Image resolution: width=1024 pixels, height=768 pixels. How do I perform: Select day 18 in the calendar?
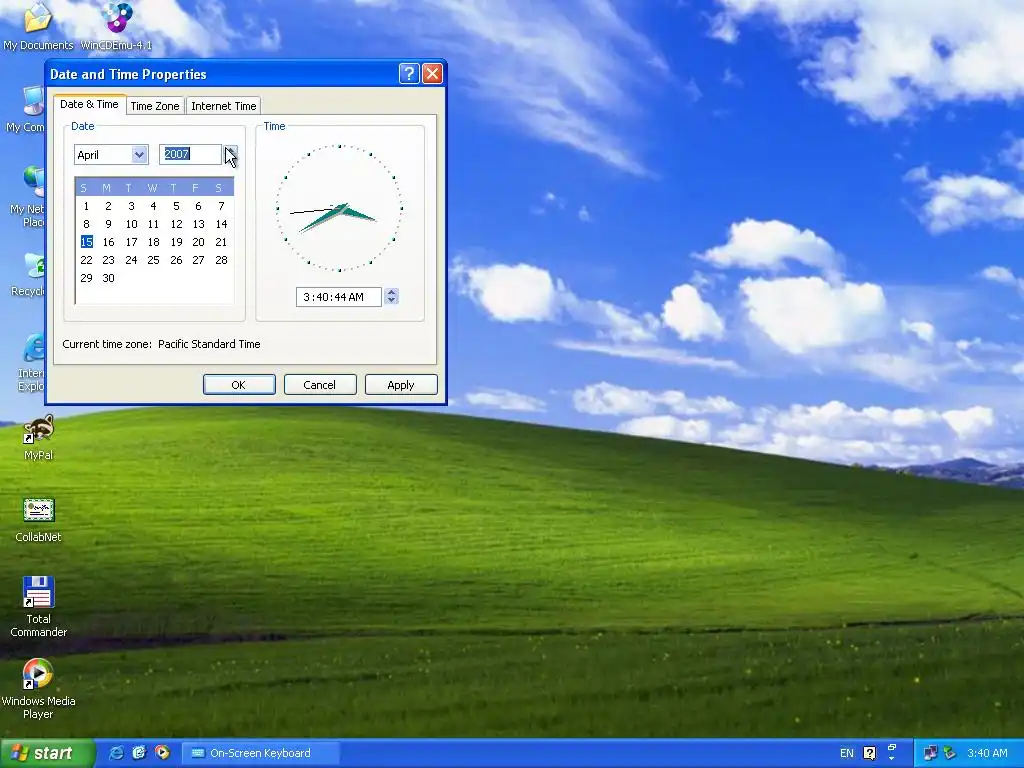pyautogui.click(x=153, y=242)
